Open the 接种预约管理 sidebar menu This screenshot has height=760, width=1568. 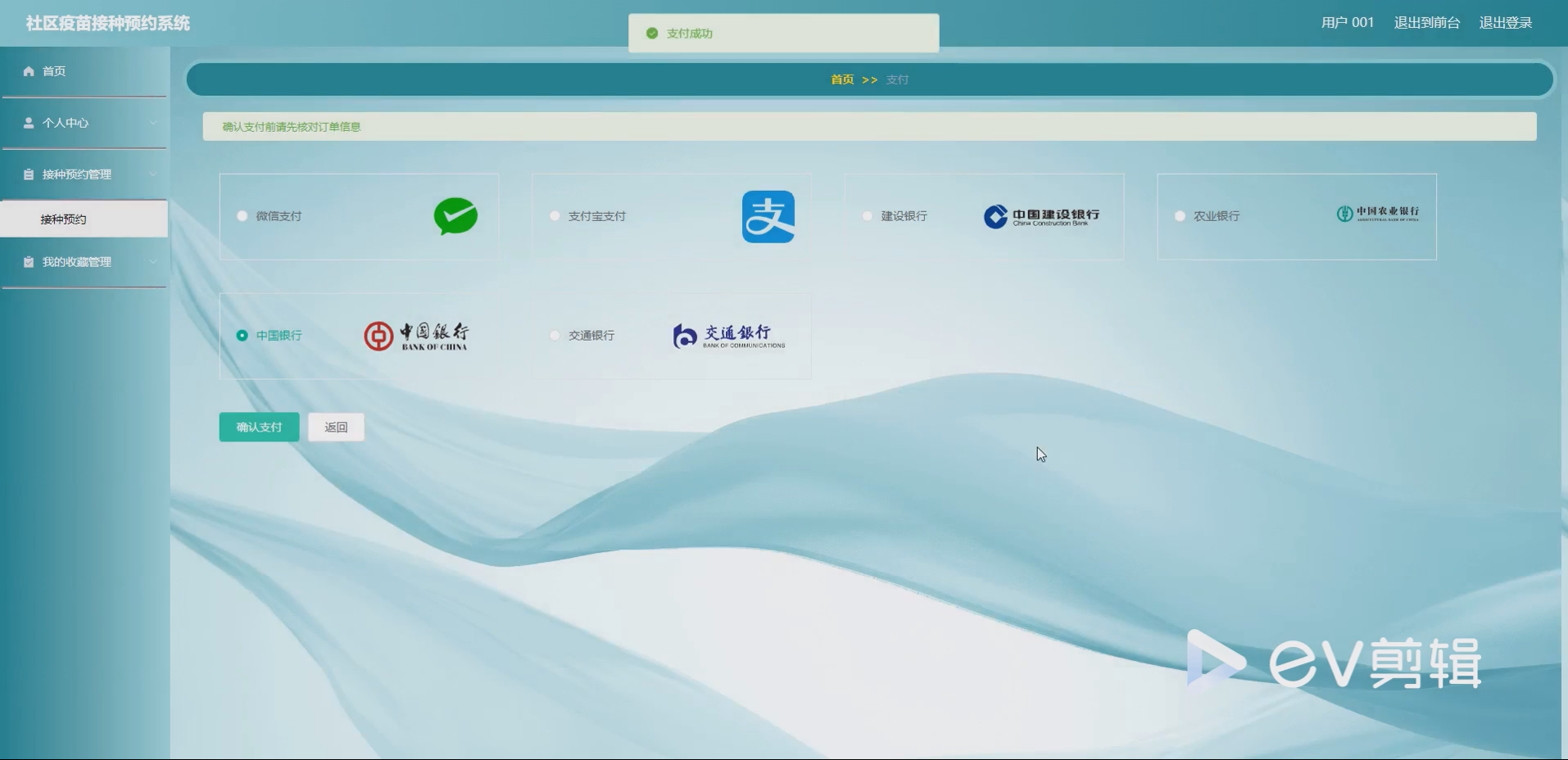point(84,174)
